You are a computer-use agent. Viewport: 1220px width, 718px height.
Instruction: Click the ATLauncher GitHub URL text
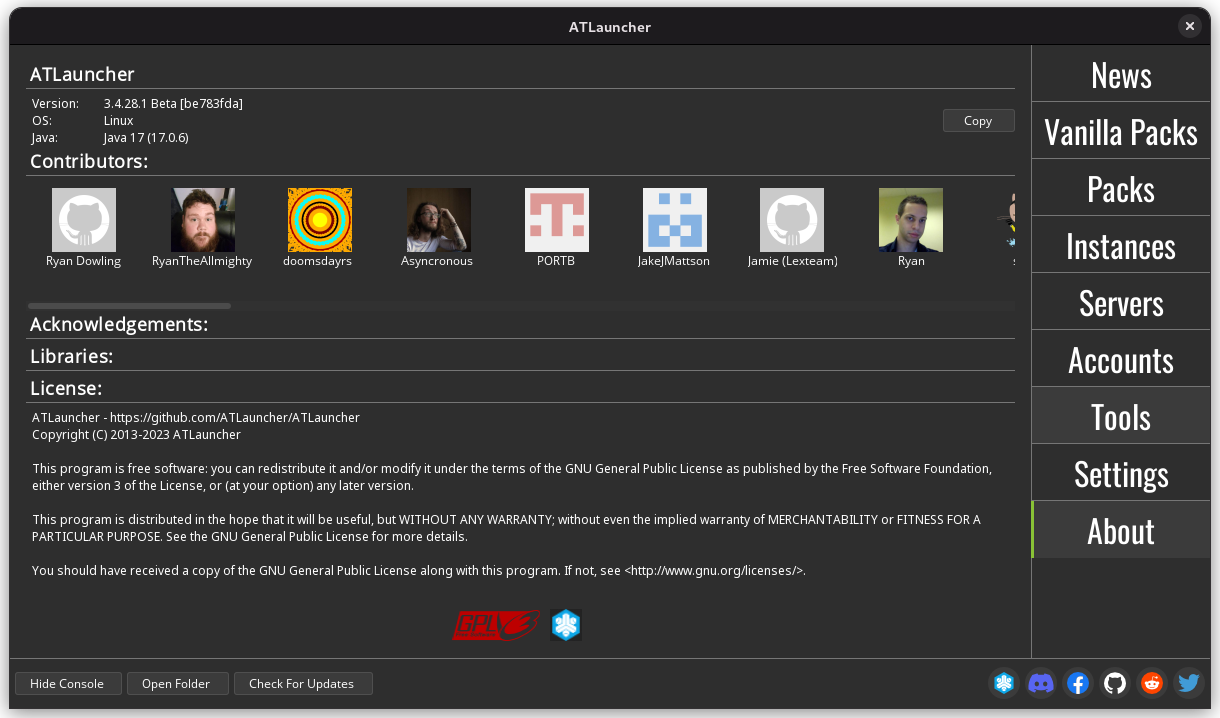[x=234, y=417]
